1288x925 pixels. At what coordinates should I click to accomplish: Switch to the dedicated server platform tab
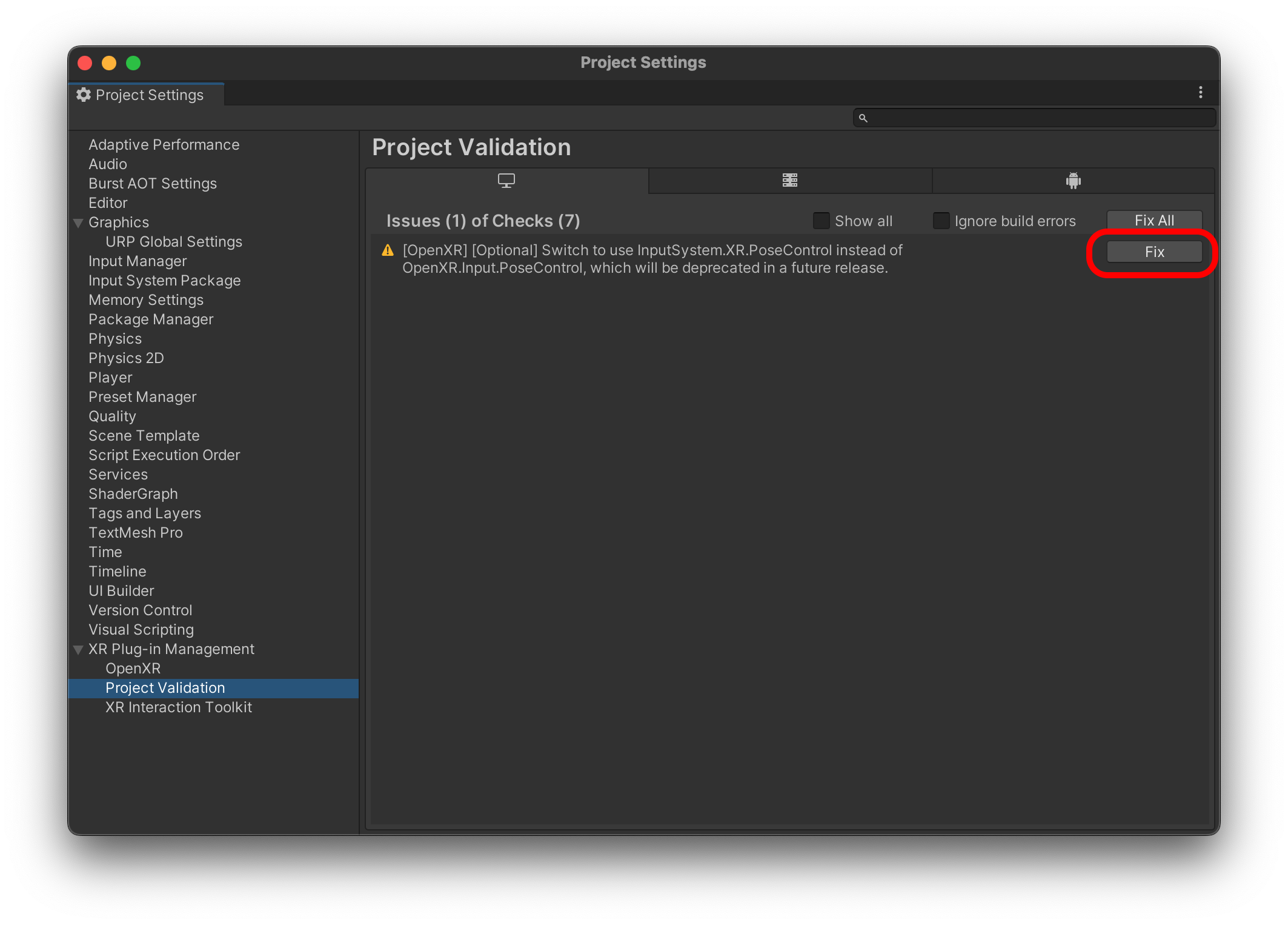pos(789,181)
